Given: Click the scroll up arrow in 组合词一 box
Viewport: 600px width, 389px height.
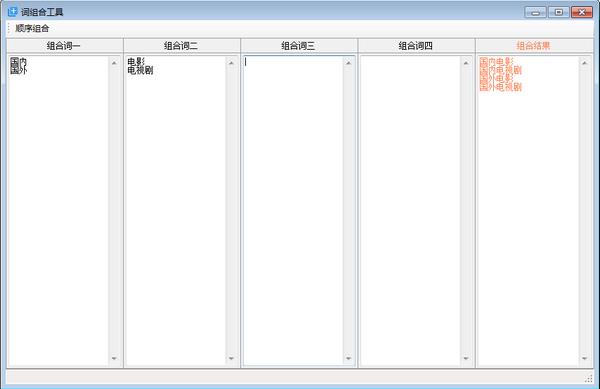Looking at the screenshot, I should click(x=114, y=63).
